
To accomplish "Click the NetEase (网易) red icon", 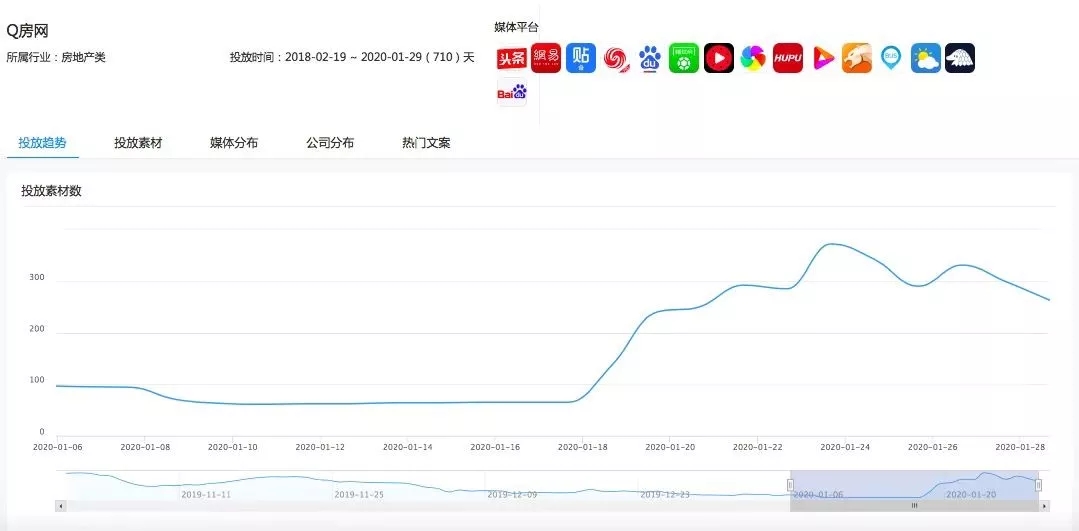I will pos(546,58).
